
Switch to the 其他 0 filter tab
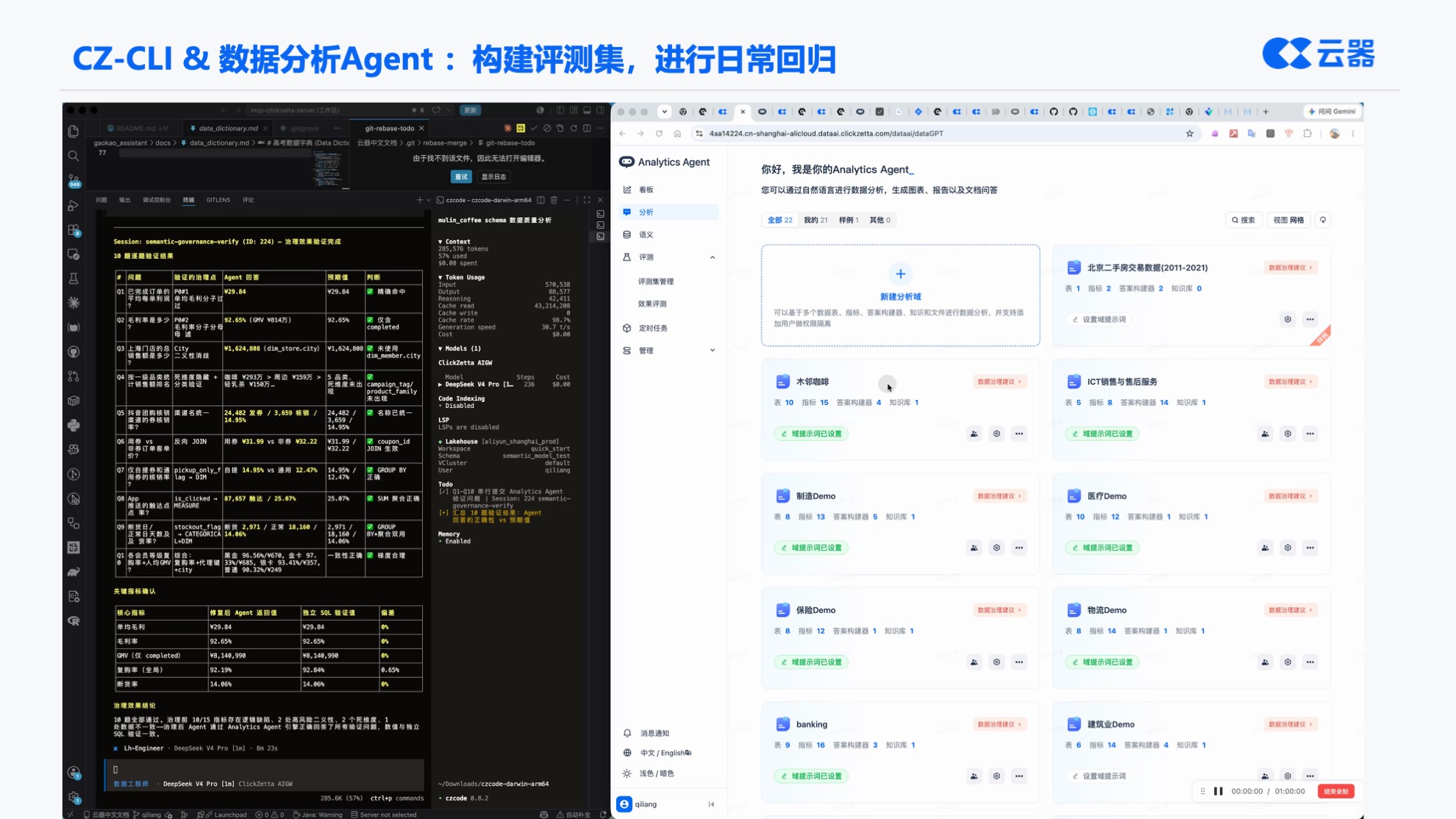click(879, 220)
